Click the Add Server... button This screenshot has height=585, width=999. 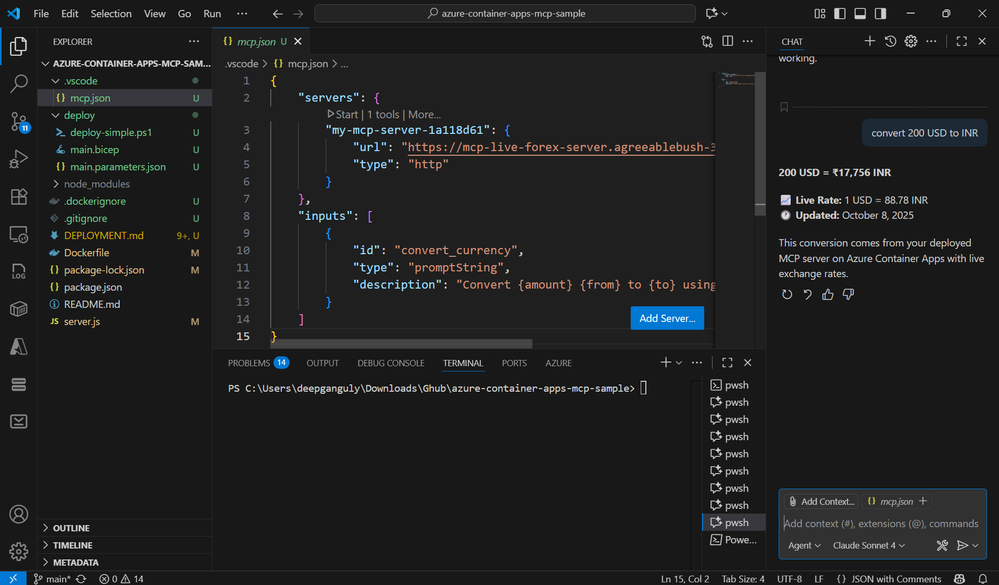667,318
